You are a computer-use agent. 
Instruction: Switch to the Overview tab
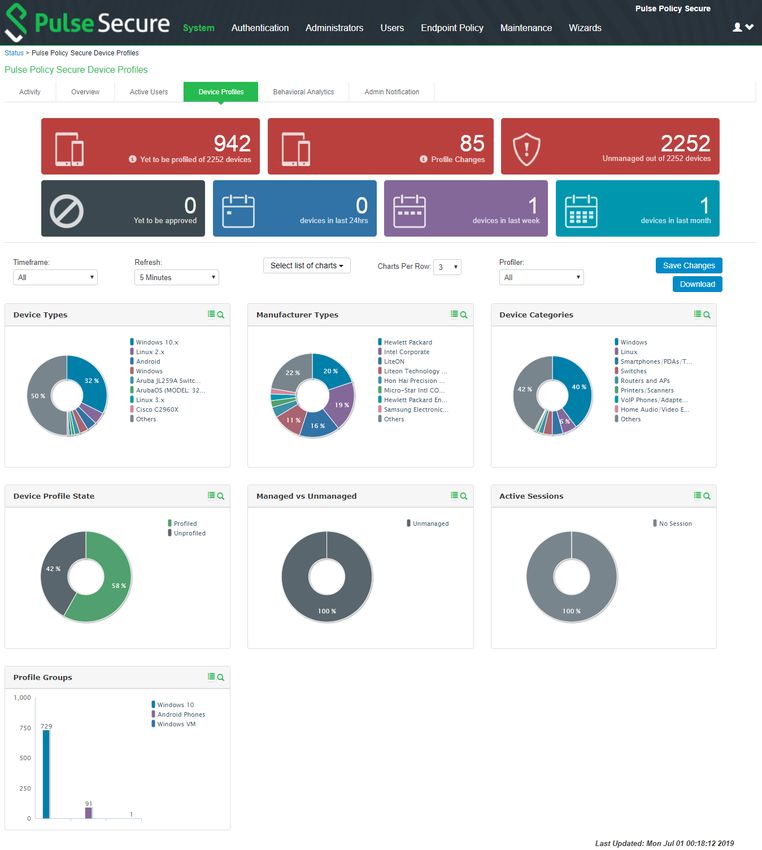tap(85, 92)
